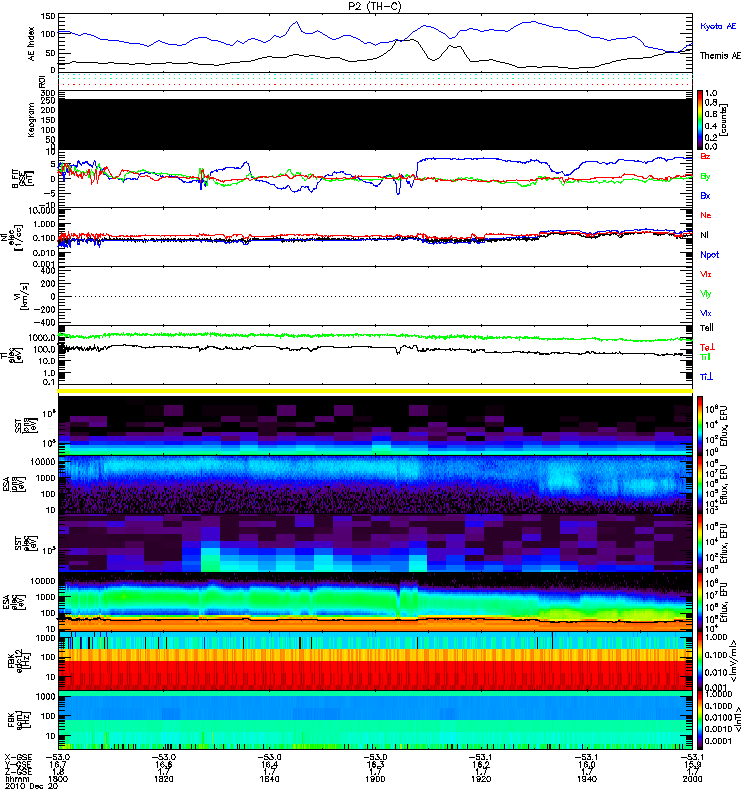This screenshot has height=800, width=750.
Task: Click the FBK scm1 nT color bar
Action: coord(700,720)
